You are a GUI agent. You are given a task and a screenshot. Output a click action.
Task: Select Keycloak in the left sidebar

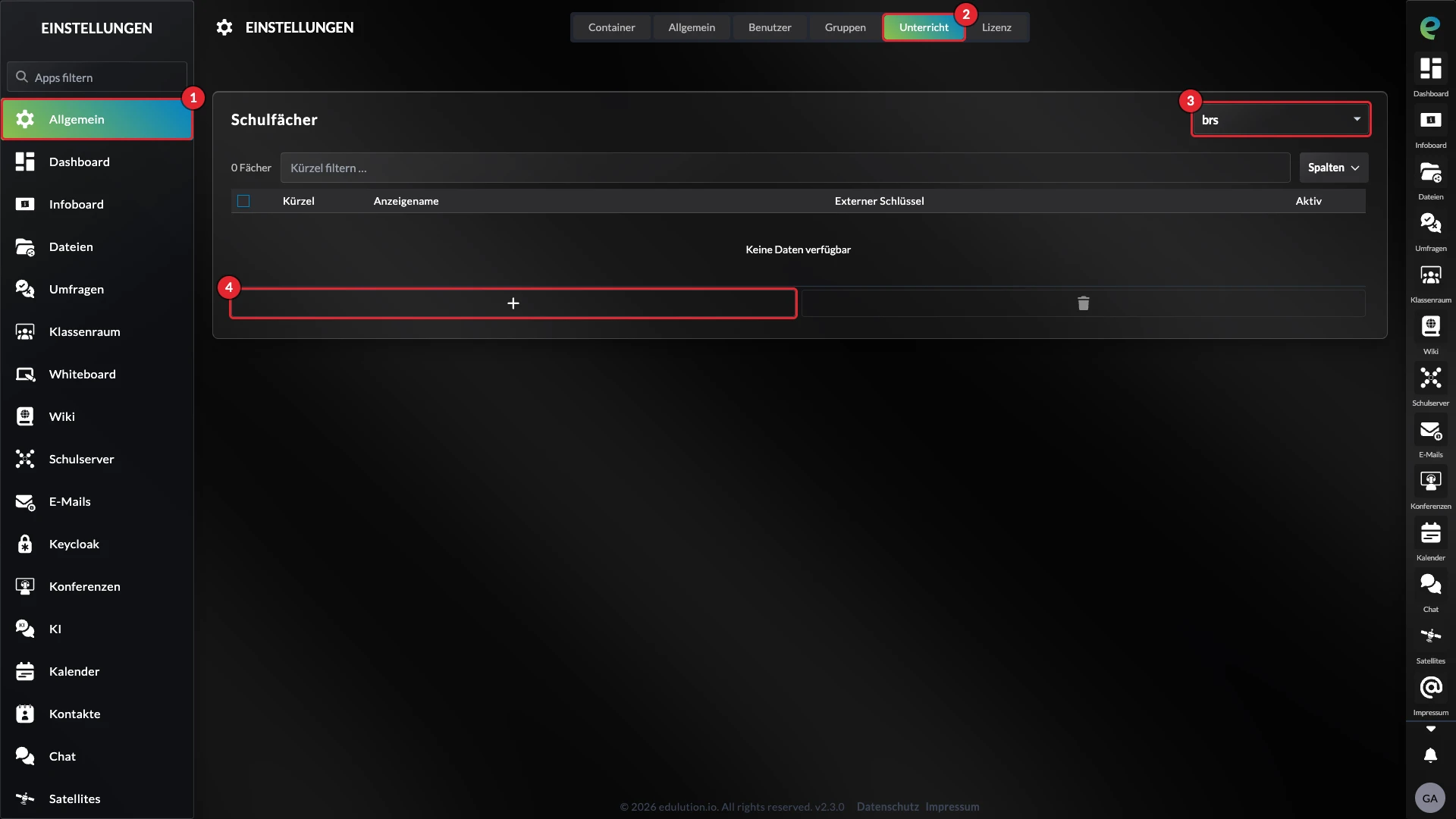coord(97,544)
